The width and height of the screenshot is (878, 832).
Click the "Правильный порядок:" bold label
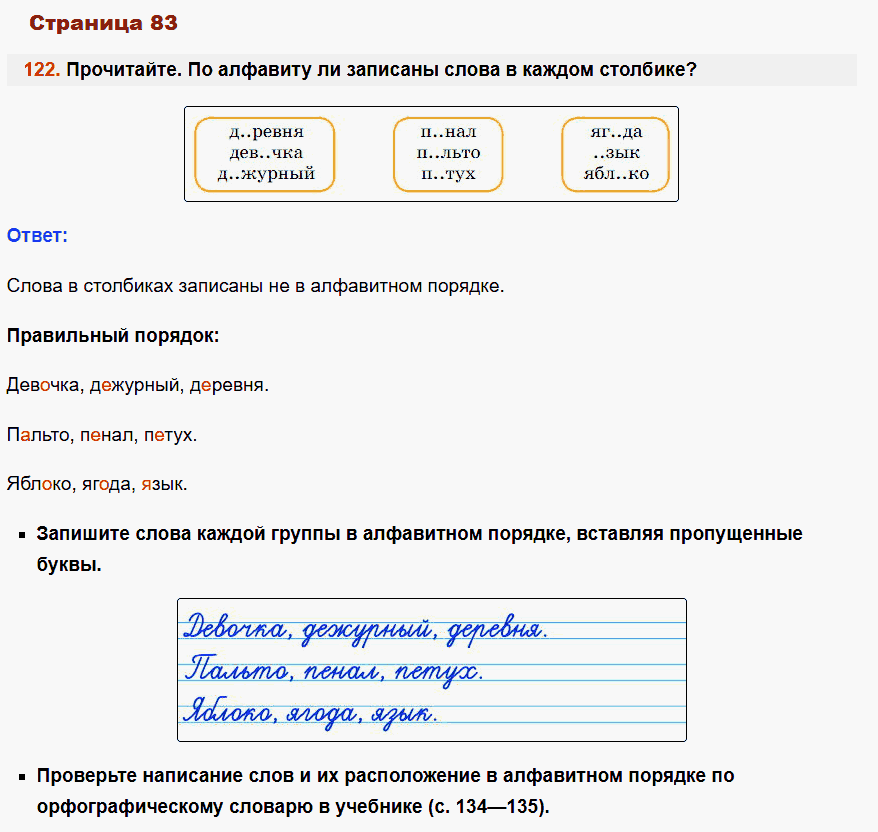(113, 335)
